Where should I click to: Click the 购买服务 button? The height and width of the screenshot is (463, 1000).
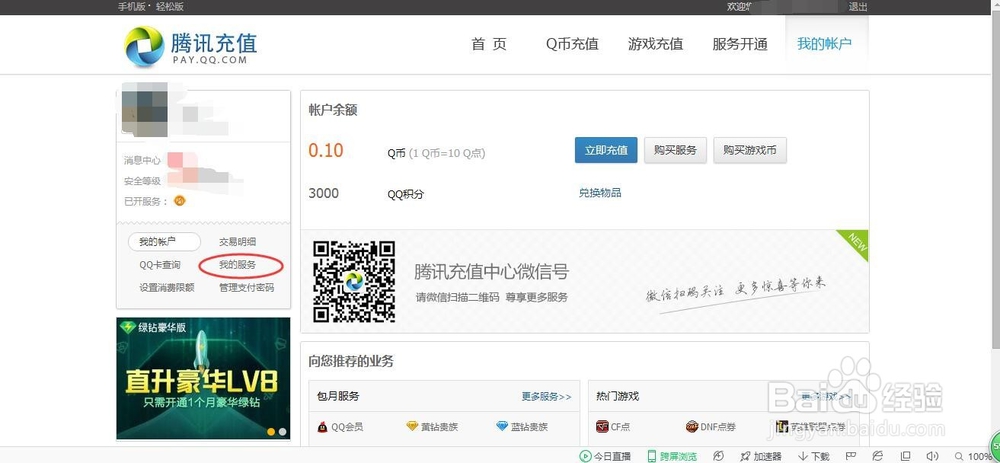click(x=675, y=151)
